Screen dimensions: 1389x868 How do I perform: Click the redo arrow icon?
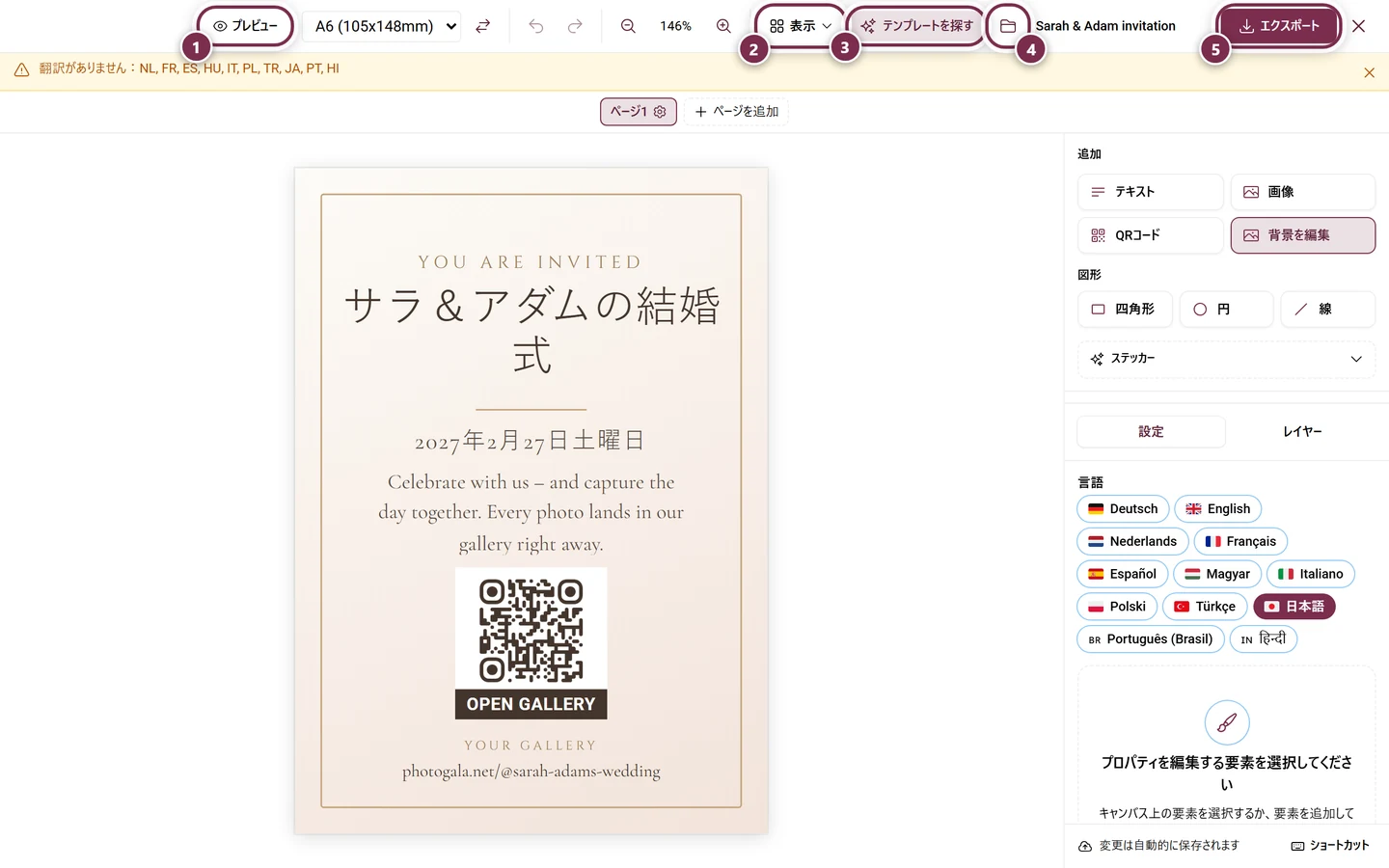pos(575,26)
